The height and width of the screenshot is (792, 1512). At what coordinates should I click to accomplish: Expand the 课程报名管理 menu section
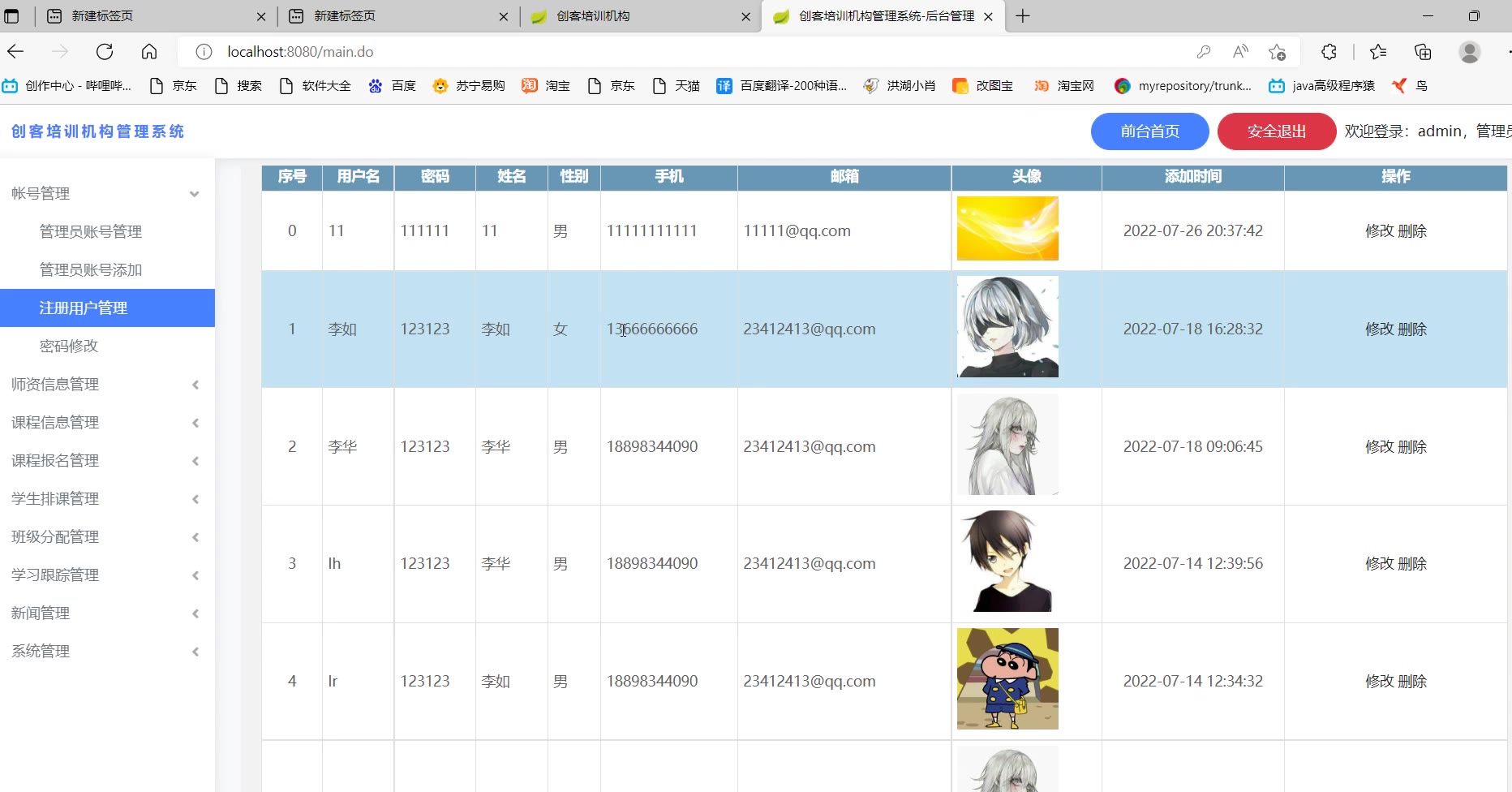[x=107, y=460]
